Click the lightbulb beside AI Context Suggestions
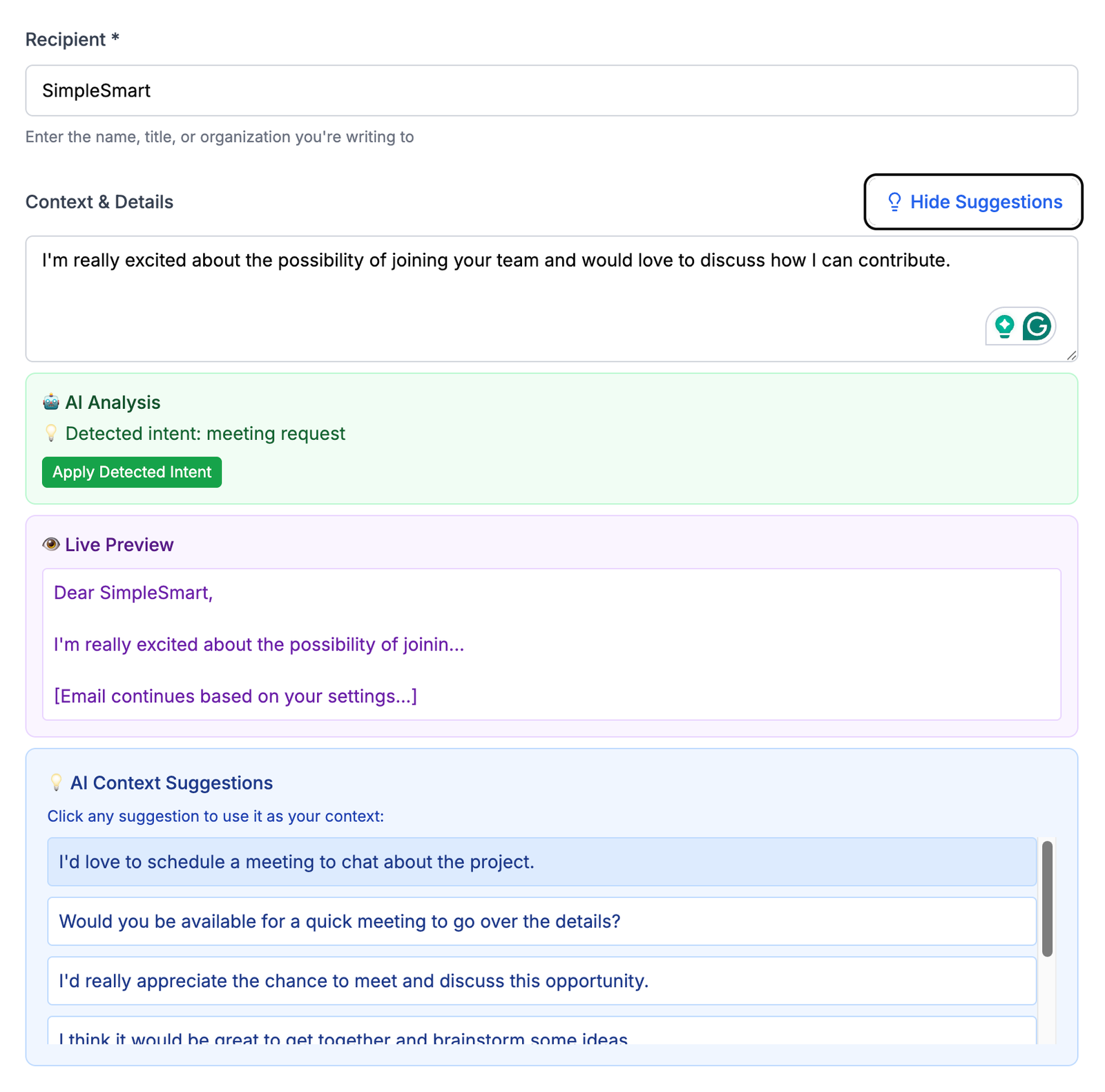 coord(56,783)
